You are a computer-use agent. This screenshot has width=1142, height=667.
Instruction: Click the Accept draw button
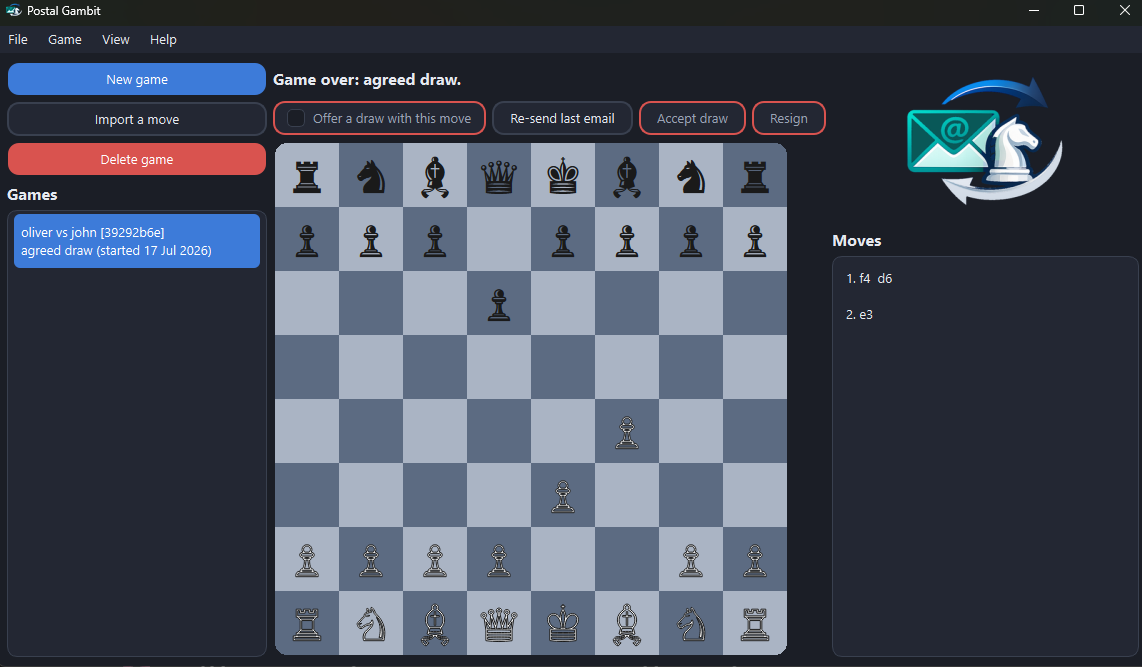point(692,118)
